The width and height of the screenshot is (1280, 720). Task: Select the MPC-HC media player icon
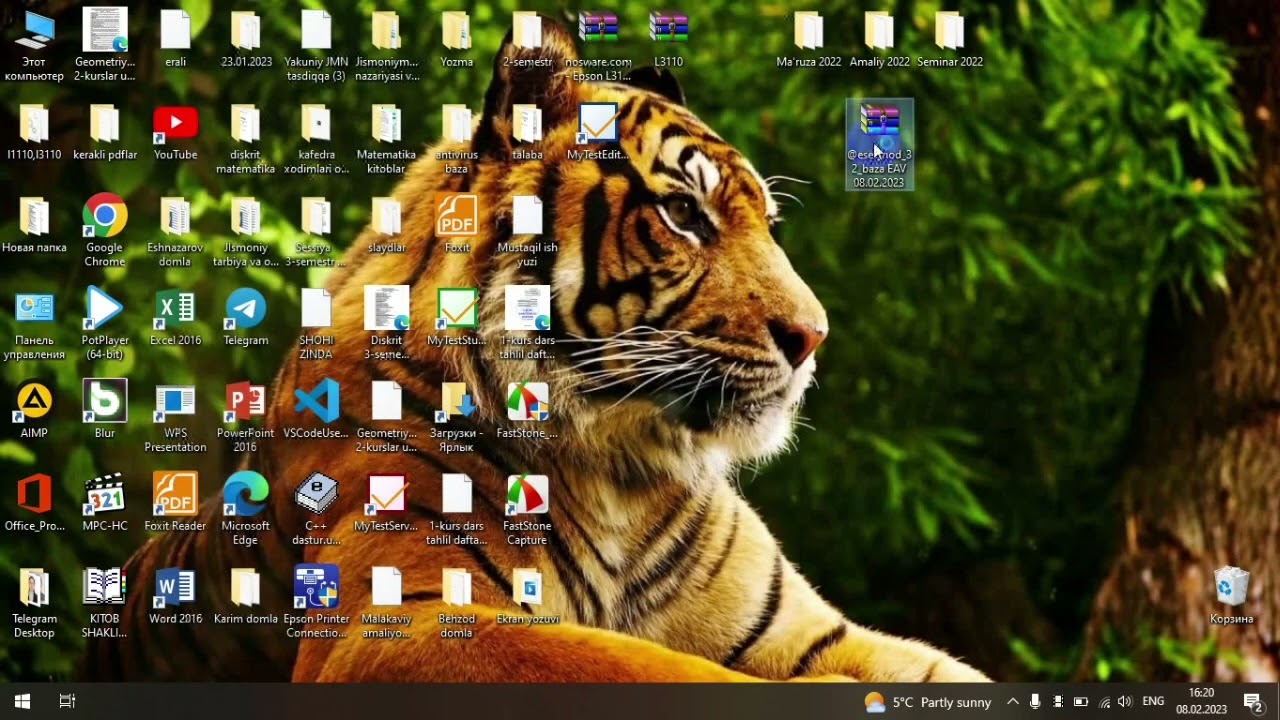pos(104,504)
